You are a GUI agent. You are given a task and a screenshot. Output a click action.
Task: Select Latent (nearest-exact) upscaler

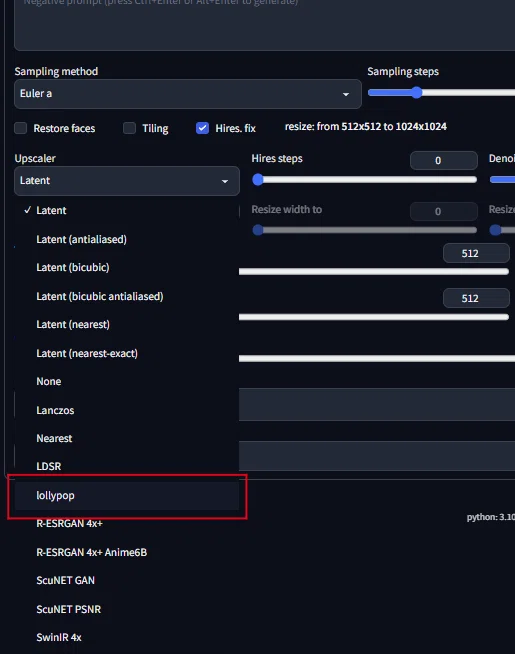[127, 354]
